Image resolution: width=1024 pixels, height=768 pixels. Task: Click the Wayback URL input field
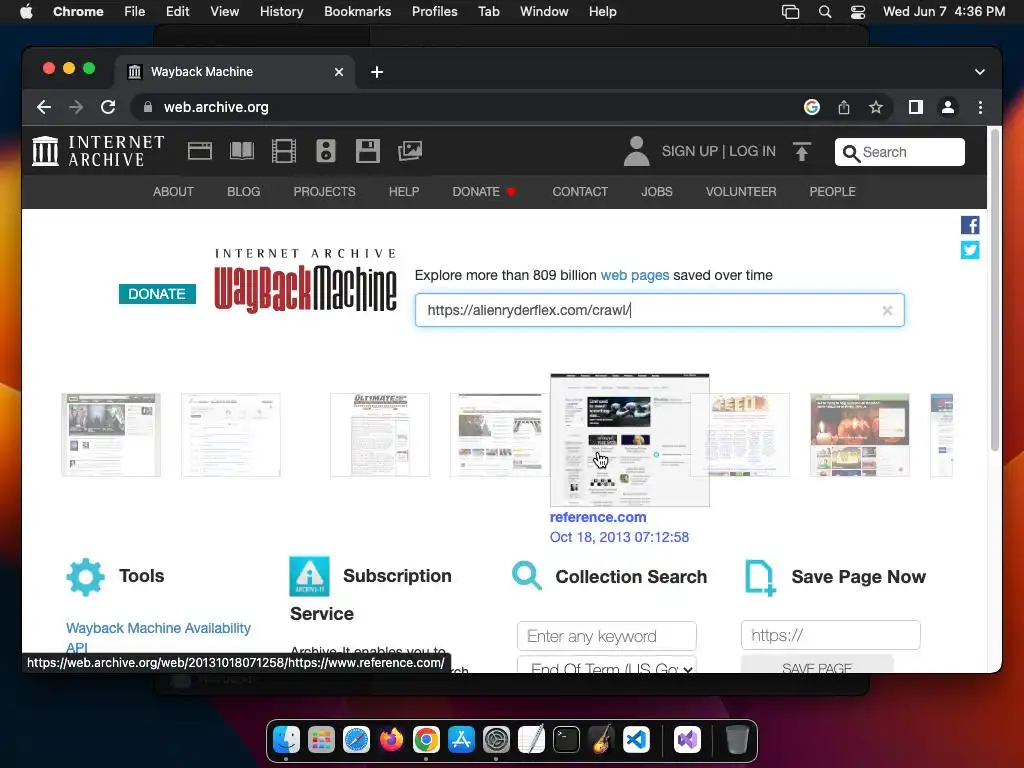coord(659,310)
